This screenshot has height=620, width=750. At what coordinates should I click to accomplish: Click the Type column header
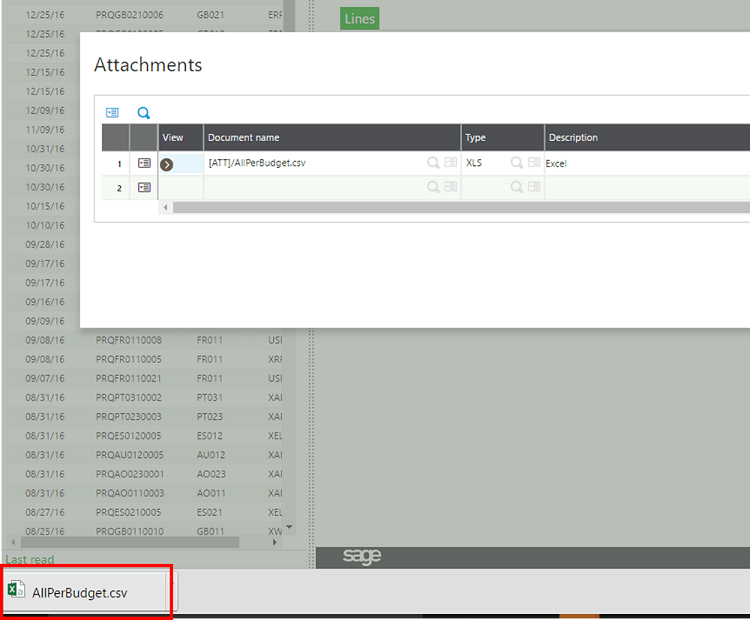503,138
